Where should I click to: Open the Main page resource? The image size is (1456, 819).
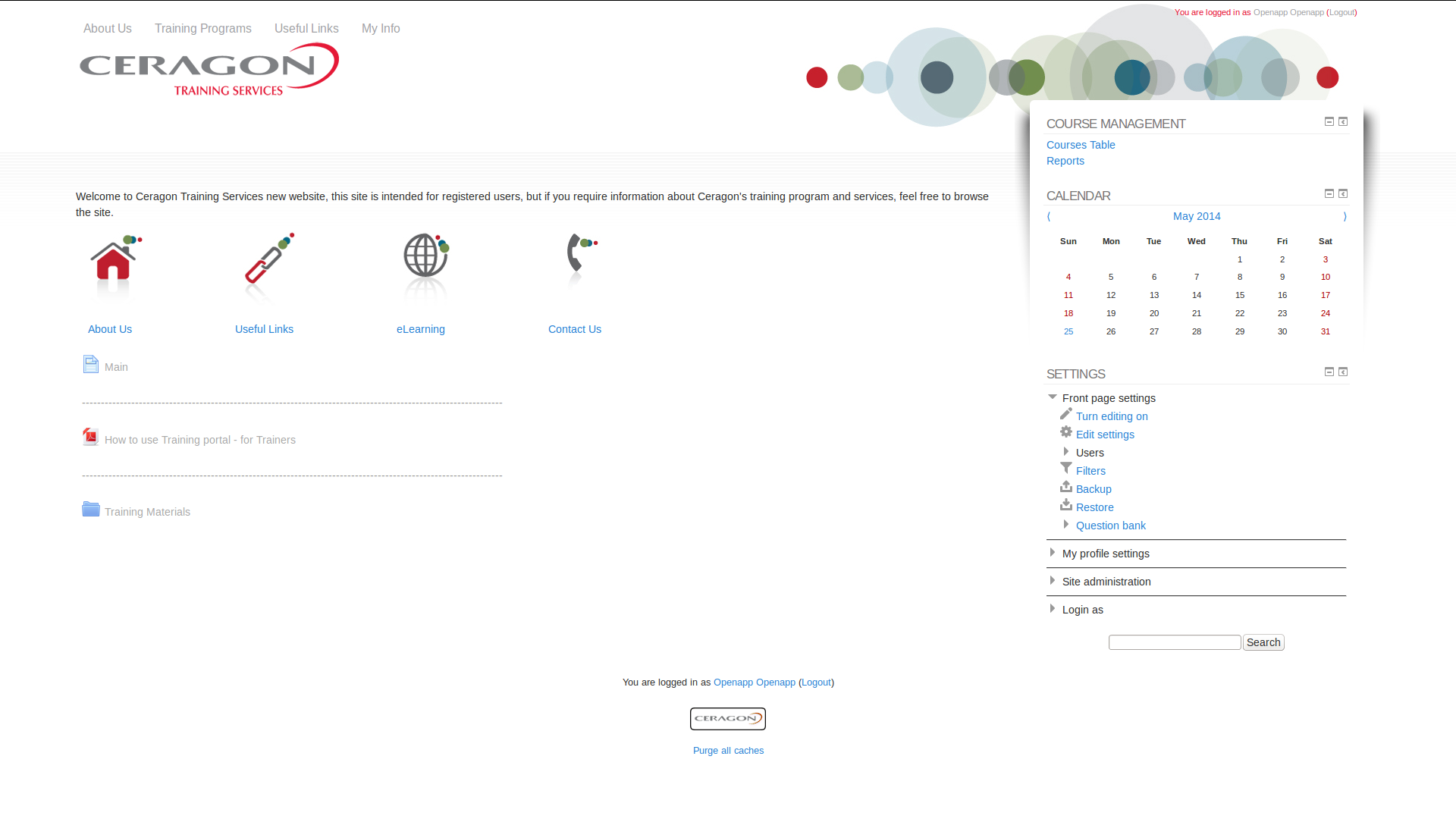tap(116, 367)
